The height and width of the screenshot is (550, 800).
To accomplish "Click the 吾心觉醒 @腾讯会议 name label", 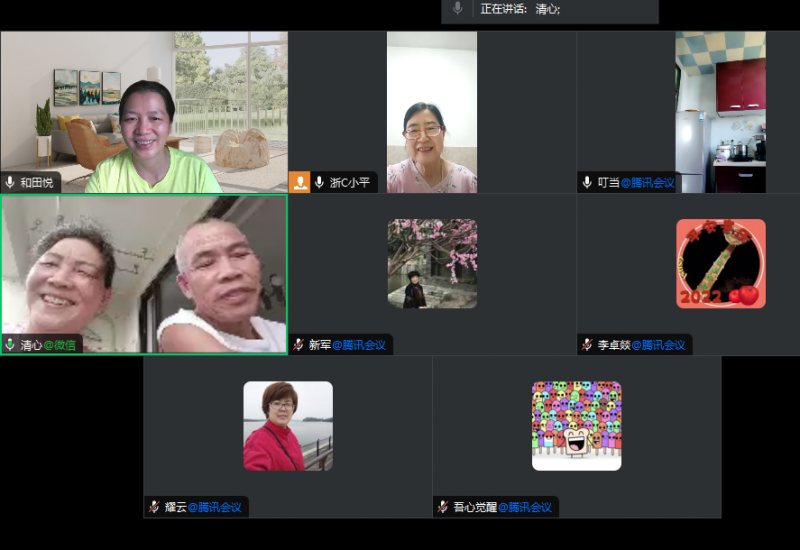I will [501, 507].
